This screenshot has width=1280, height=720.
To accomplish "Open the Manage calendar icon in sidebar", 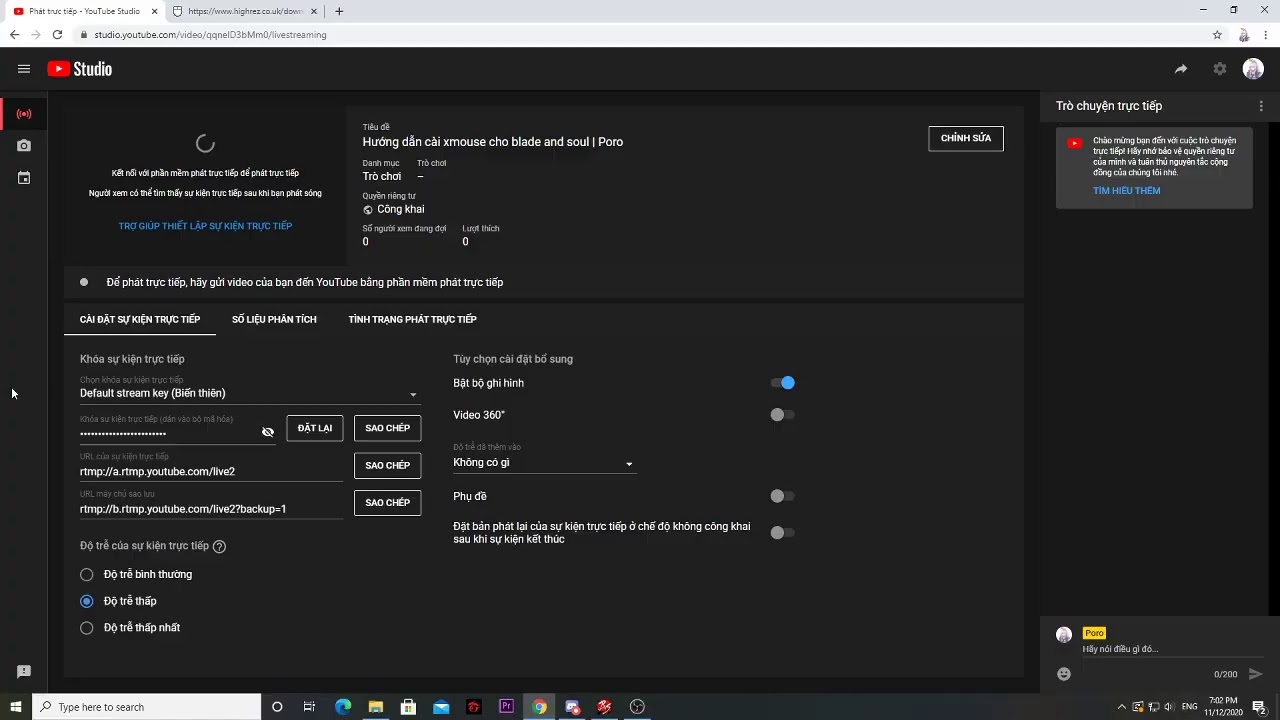I will (x=24, y=178).
